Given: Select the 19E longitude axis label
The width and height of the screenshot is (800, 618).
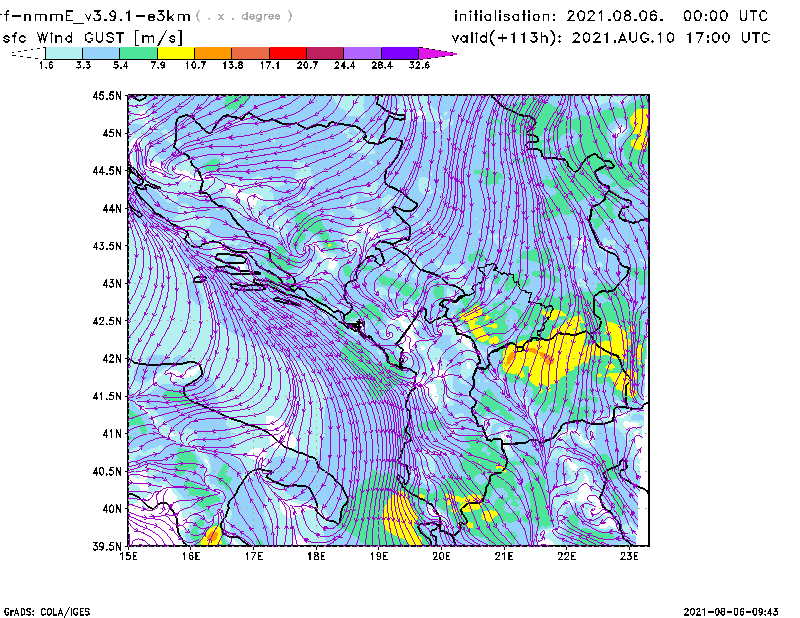Looking at the screenshot, I should [380, 557].
